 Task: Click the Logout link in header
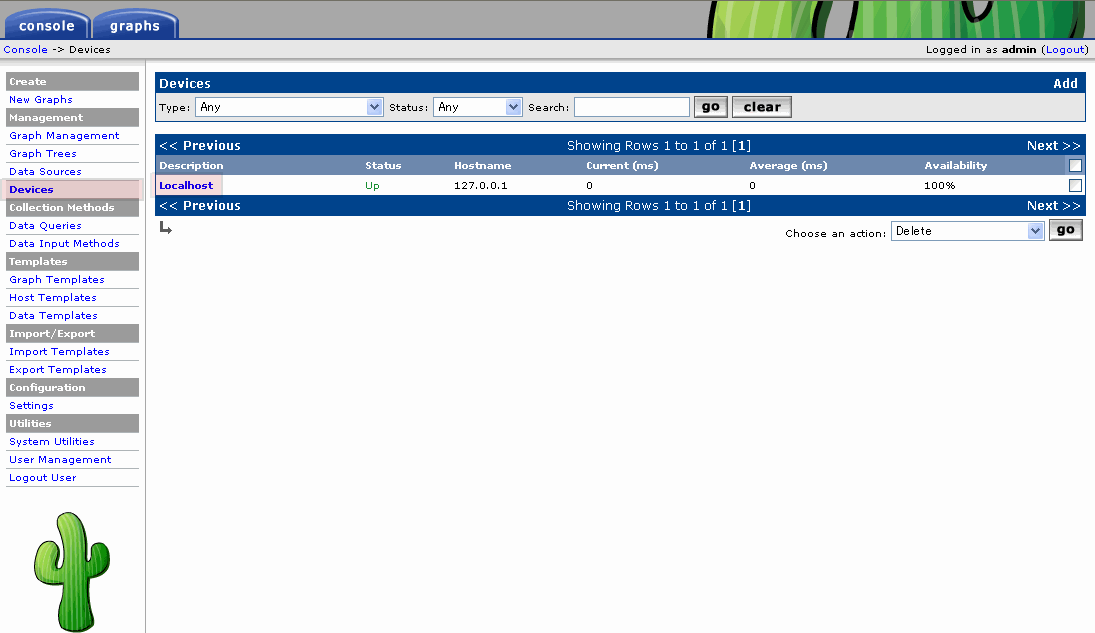pos(1064,50)
